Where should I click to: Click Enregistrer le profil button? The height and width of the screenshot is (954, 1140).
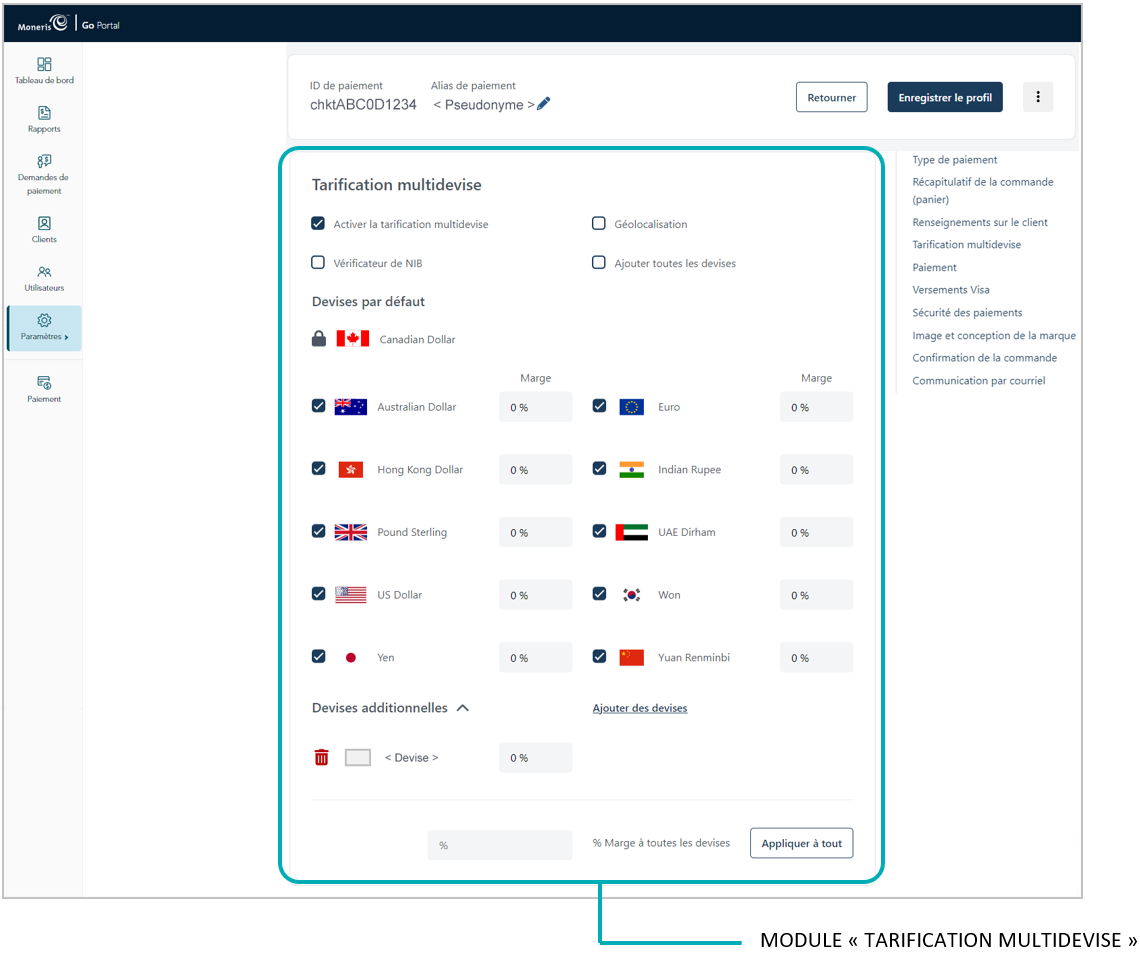944,97
